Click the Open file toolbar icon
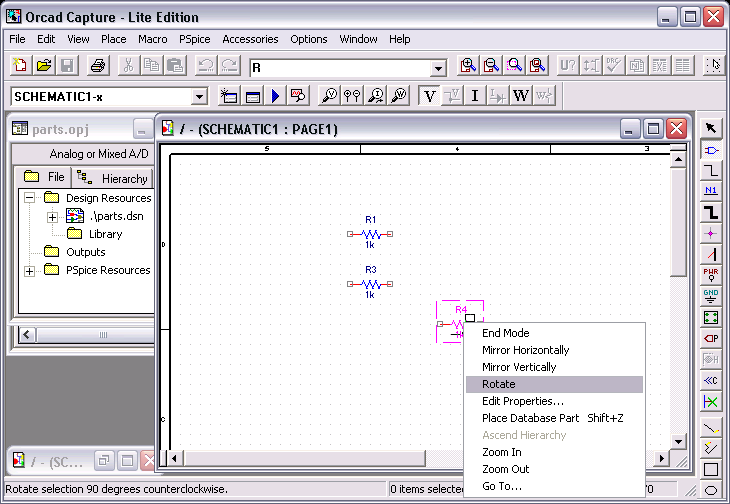Screen dimensions: 730x504 pos(44,66)
